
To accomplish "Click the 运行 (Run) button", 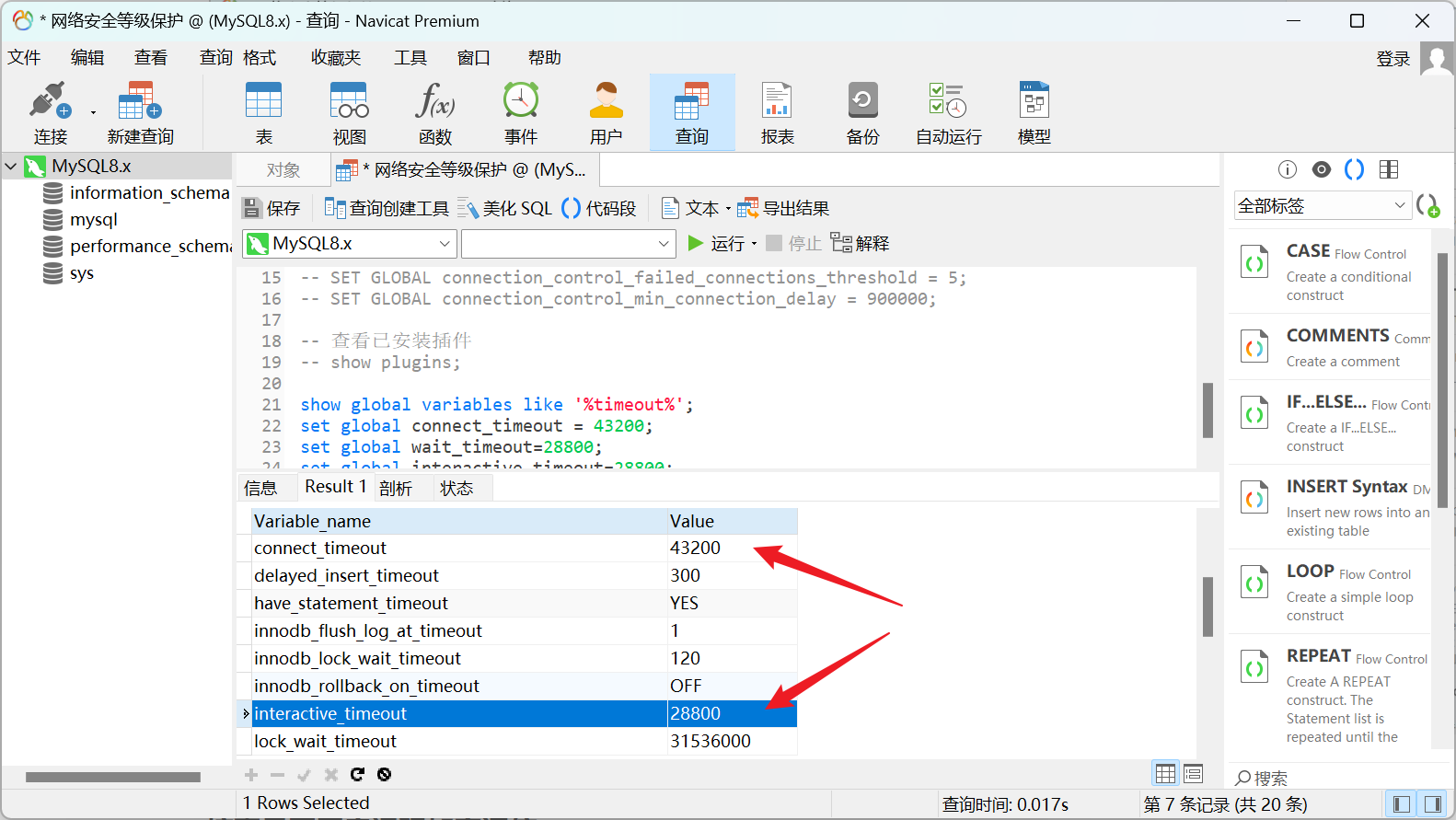I will tap(718, 244).
